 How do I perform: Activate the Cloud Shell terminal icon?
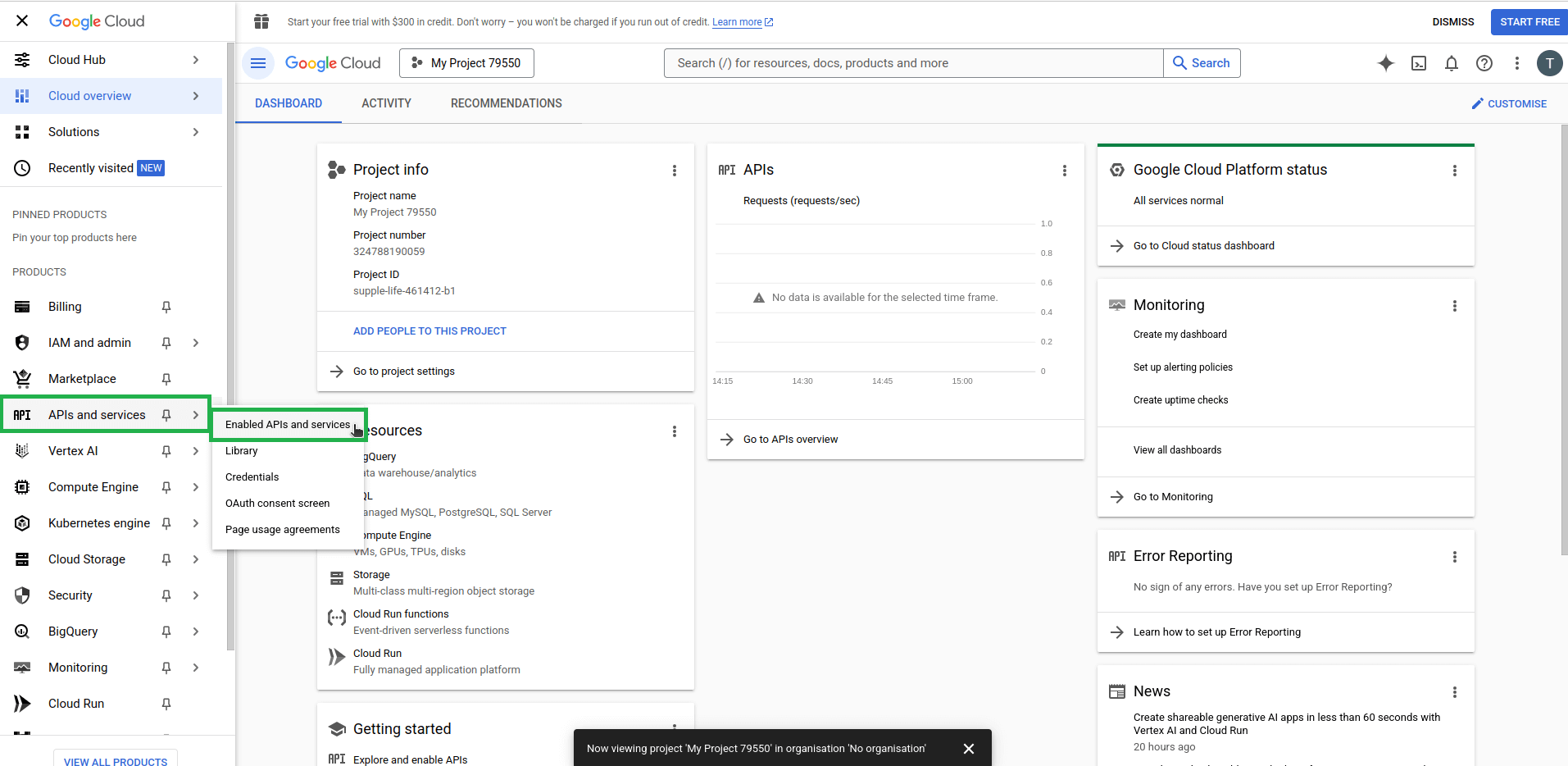tap(1419, 63)
